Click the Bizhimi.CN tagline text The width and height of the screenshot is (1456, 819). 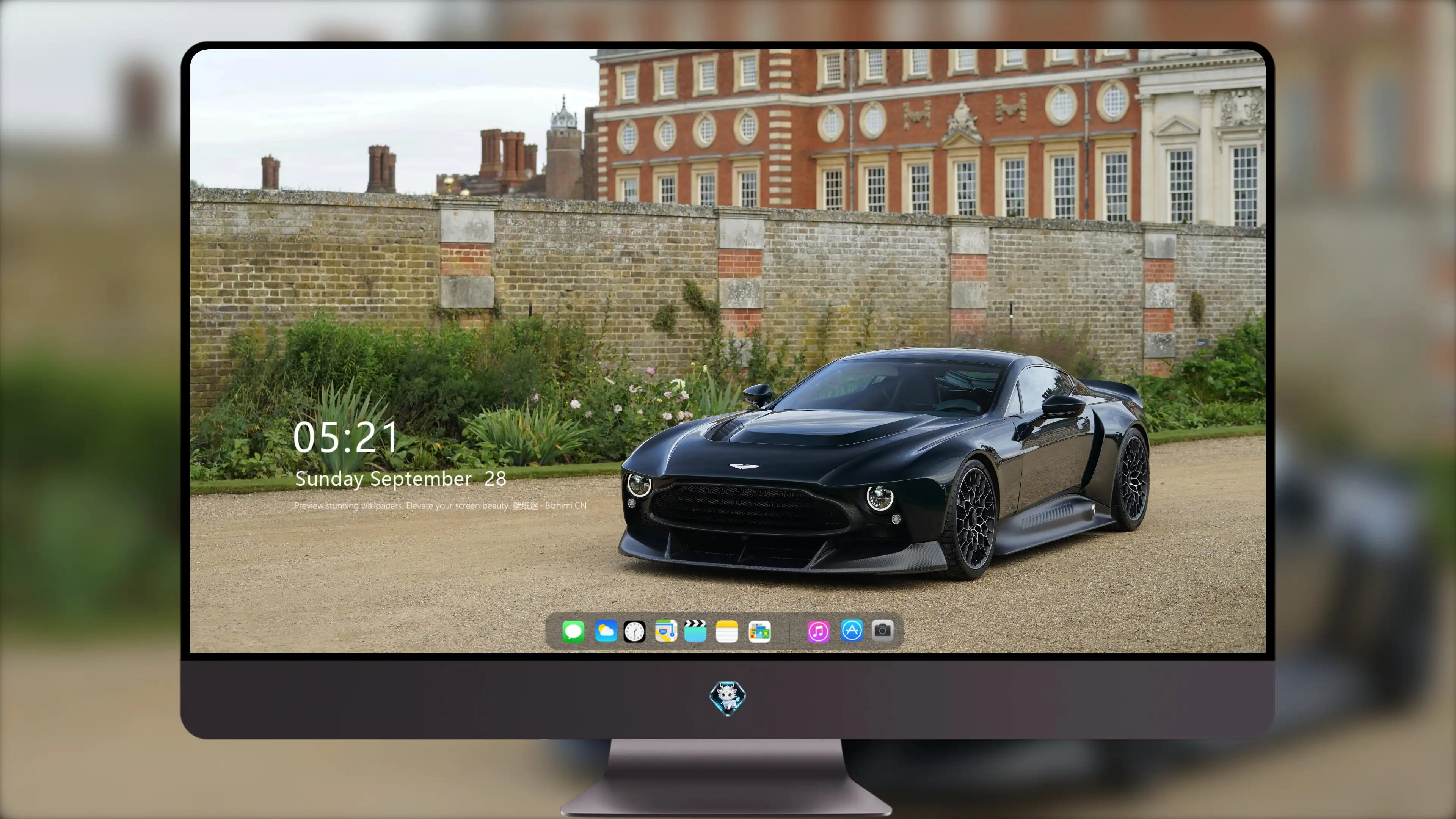pos(440,506)
